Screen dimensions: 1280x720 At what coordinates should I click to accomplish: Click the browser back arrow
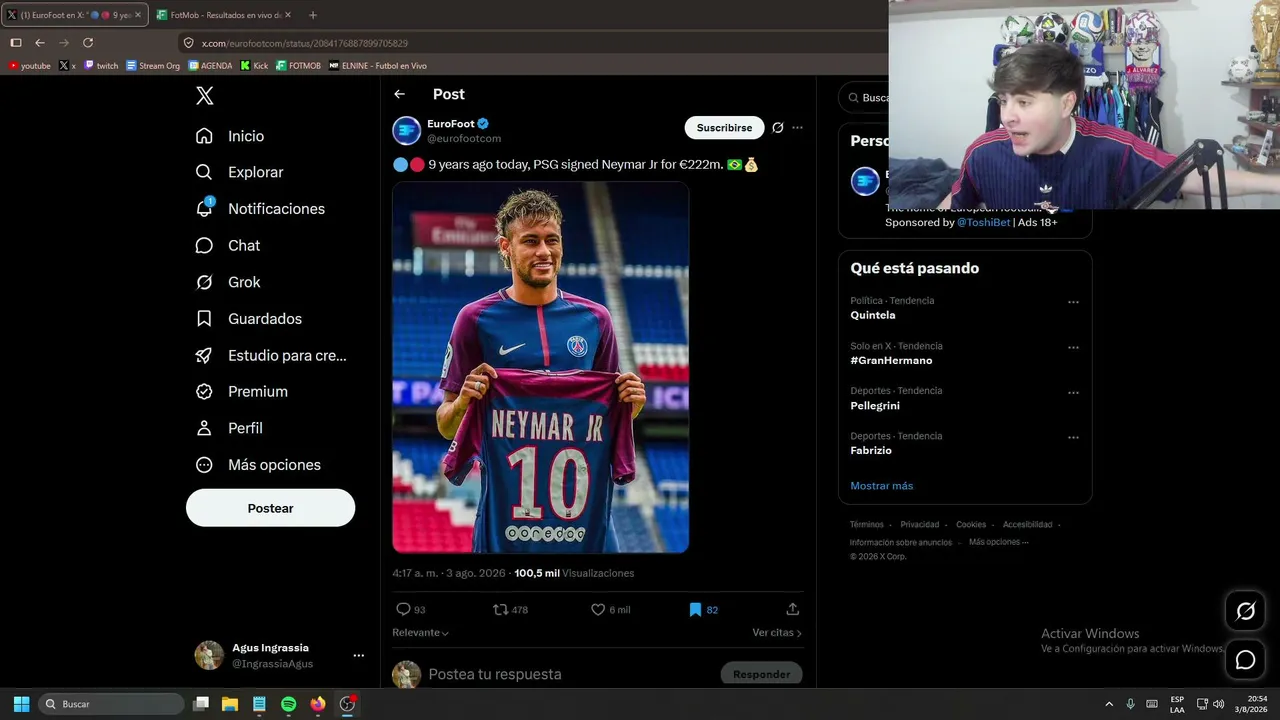point(40,43)
